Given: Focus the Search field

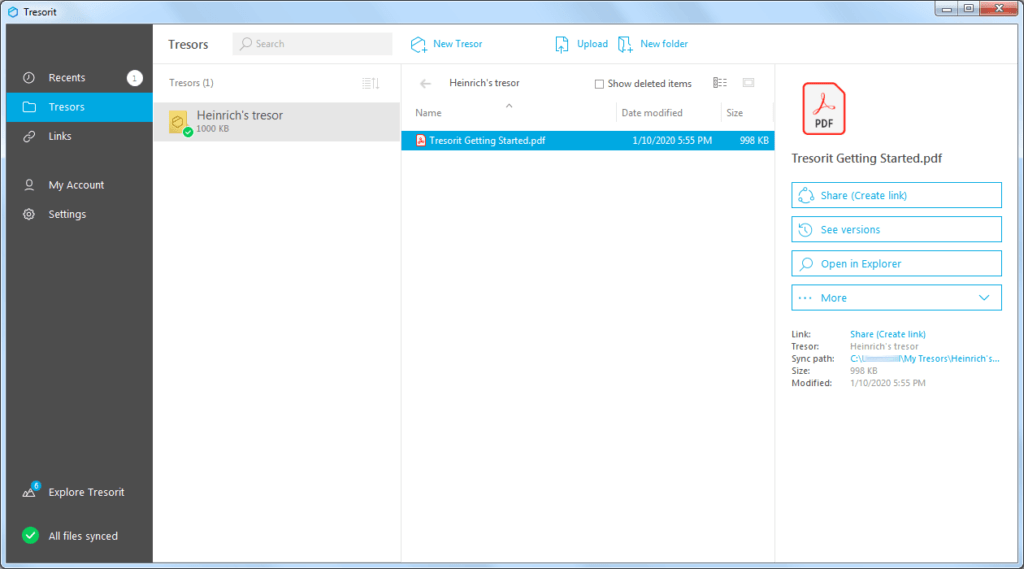Looking at the screenshot, I should coord(312,44).
